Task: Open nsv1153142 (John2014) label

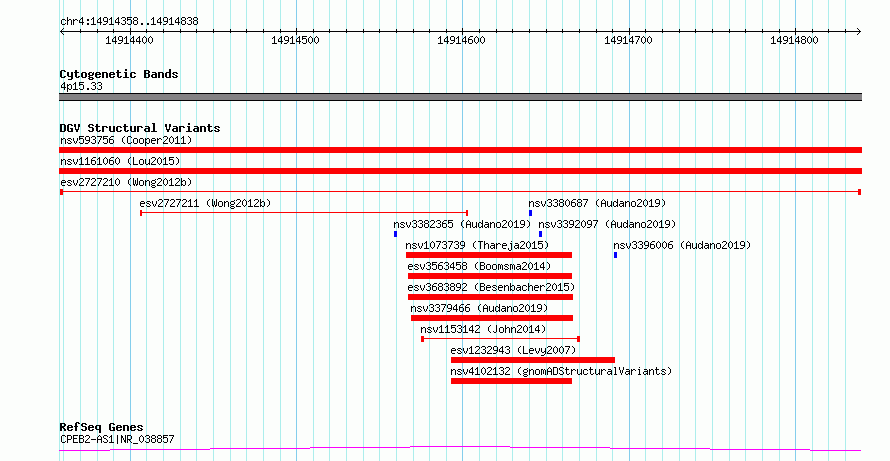Action: [483, 329]
